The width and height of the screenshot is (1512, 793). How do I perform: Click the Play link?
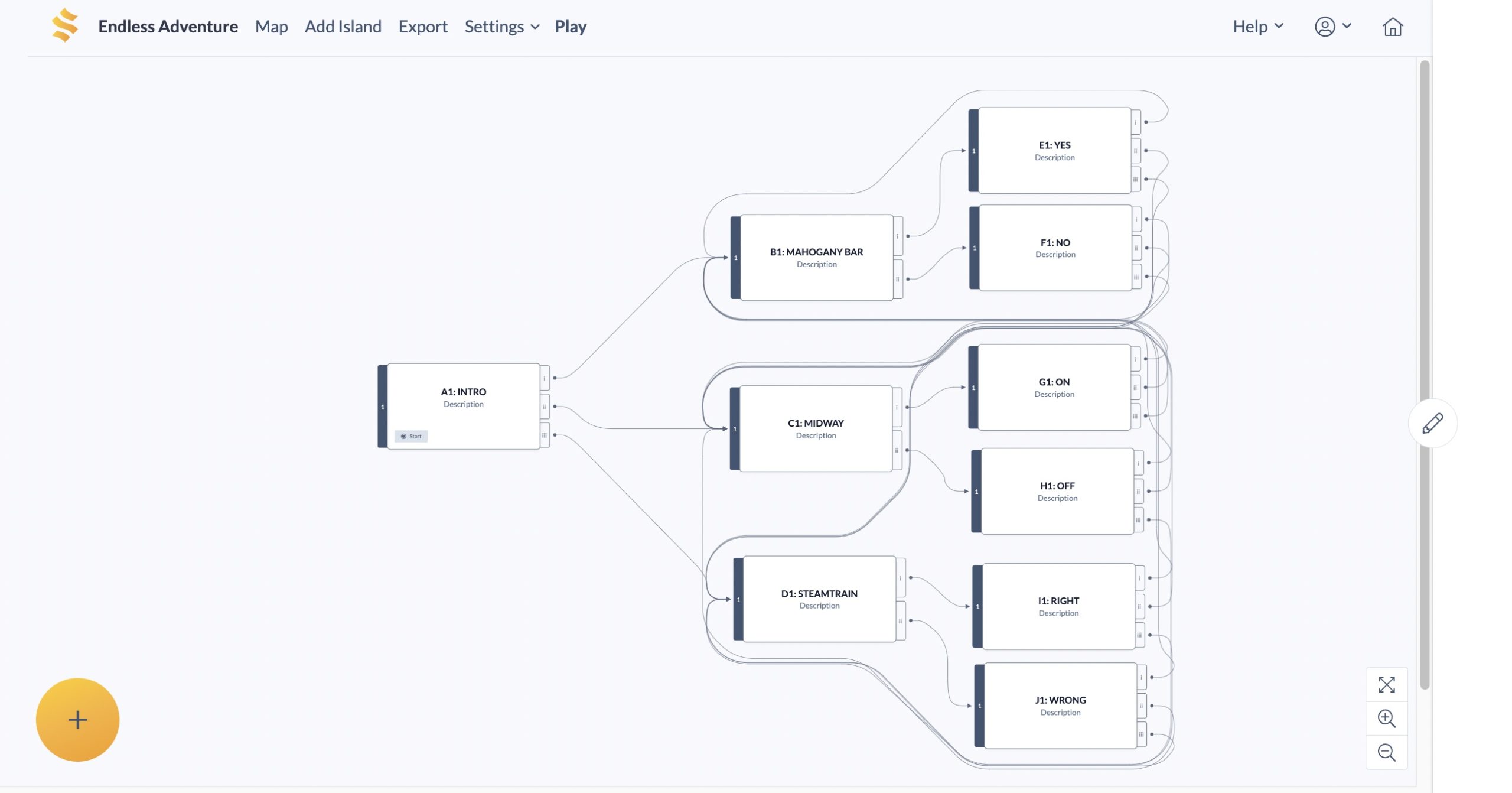point(570,27)
